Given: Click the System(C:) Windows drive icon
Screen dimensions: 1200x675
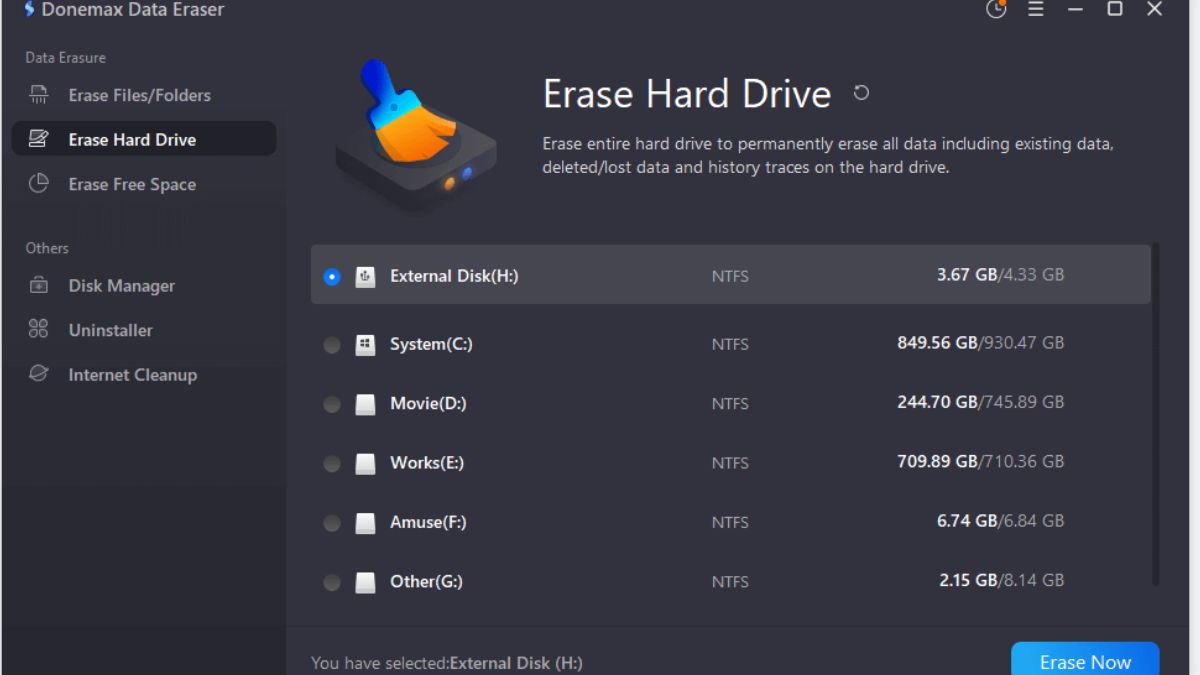Looking at the screenshot, I should click(365, 344).
